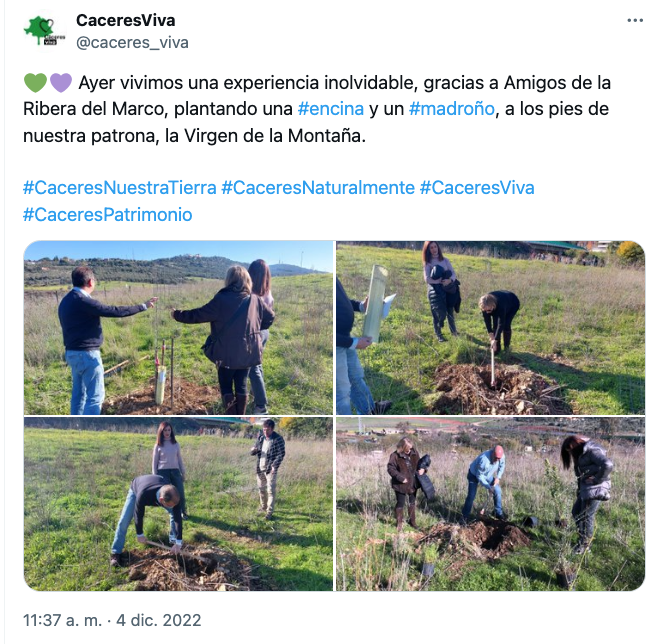
Task: Select the #CaceresViva hashtag
Action: click(477, 187)
